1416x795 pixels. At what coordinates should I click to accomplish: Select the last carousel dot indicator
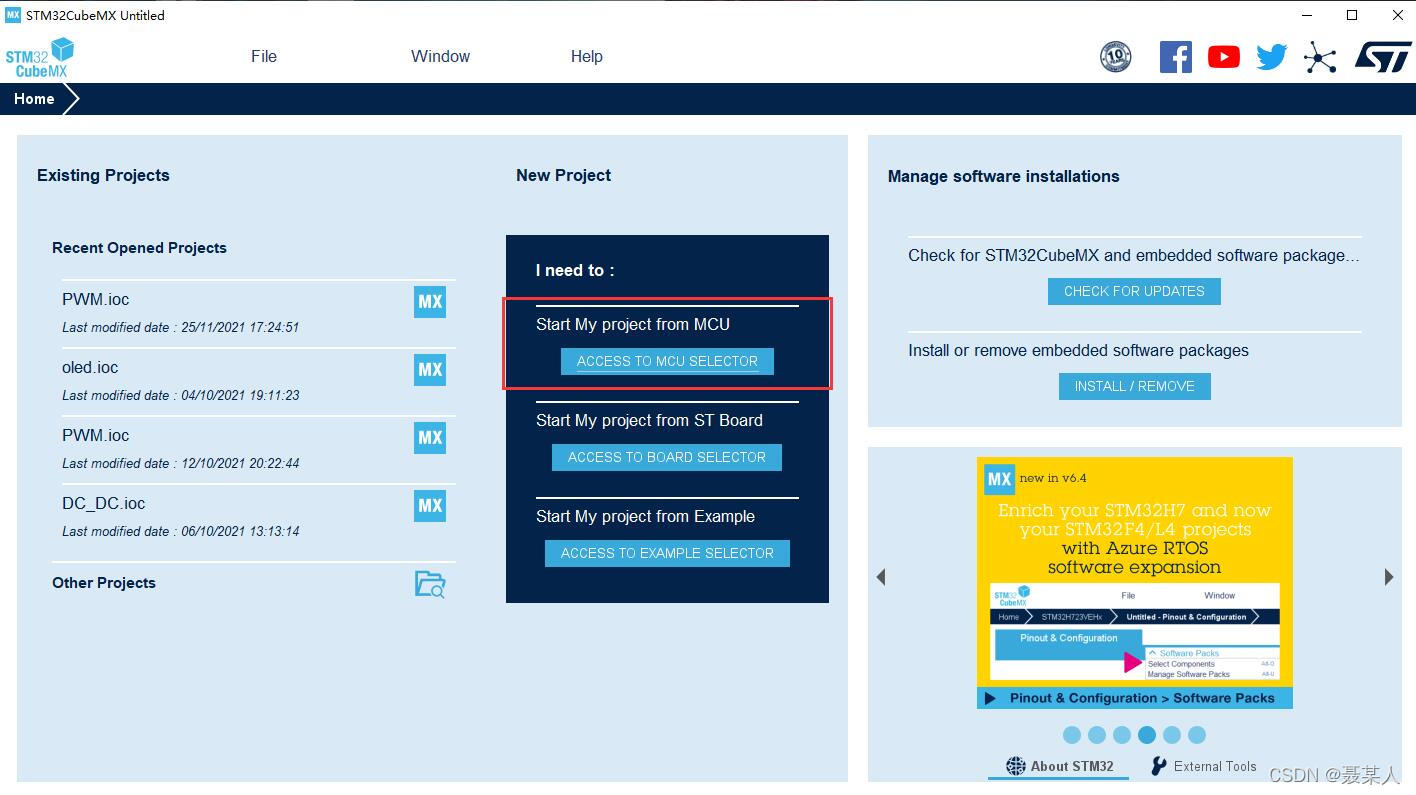1197,735
